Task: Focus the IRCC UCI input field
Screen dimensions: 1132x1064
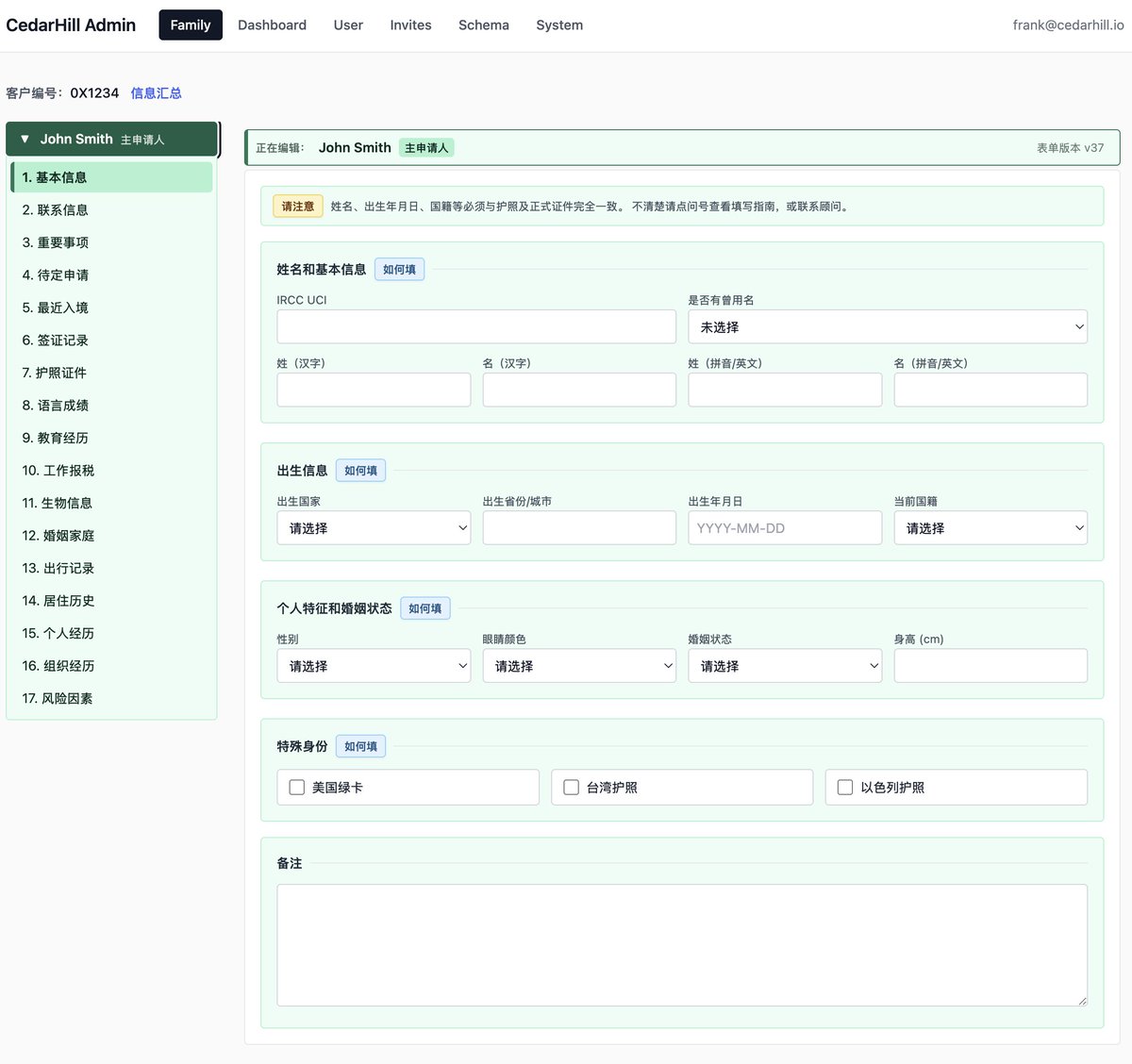Action: tap(476, 326)
